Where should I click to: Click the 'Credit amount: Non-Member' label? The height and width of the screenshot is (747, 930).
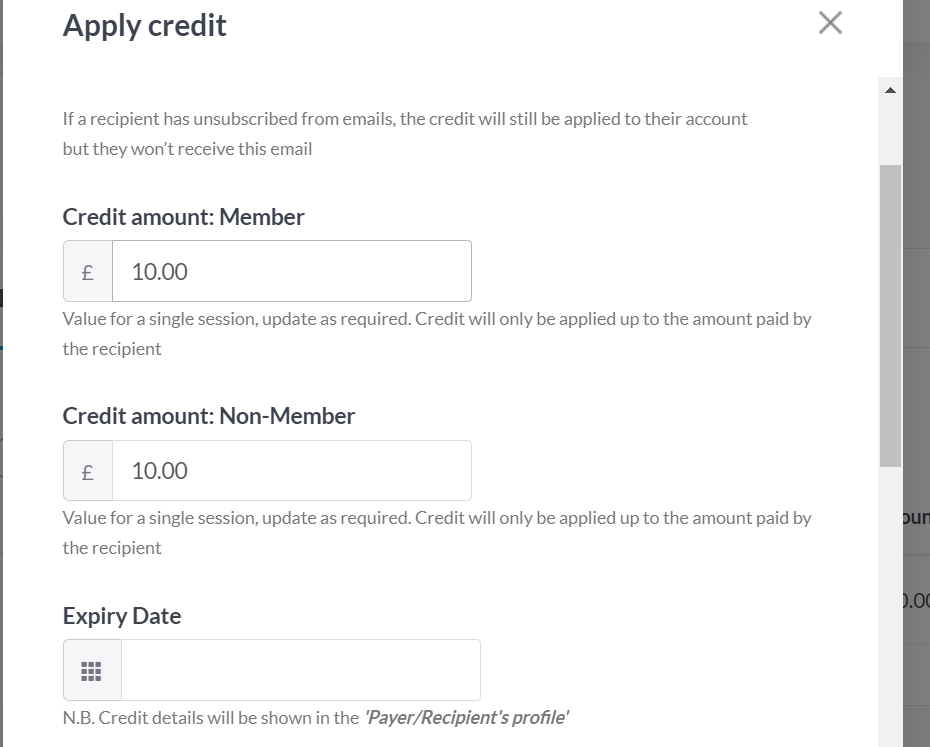[209, 416]
